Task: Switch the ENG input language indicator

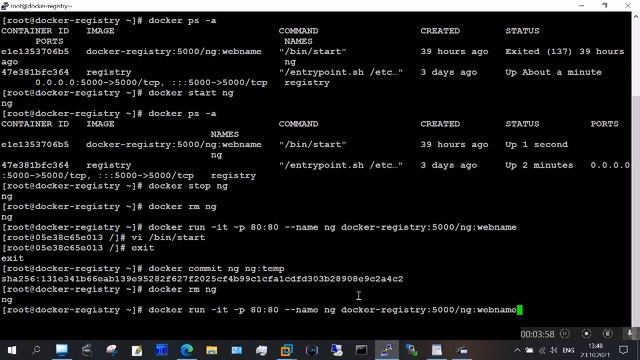Action: [x=568, y=350]
